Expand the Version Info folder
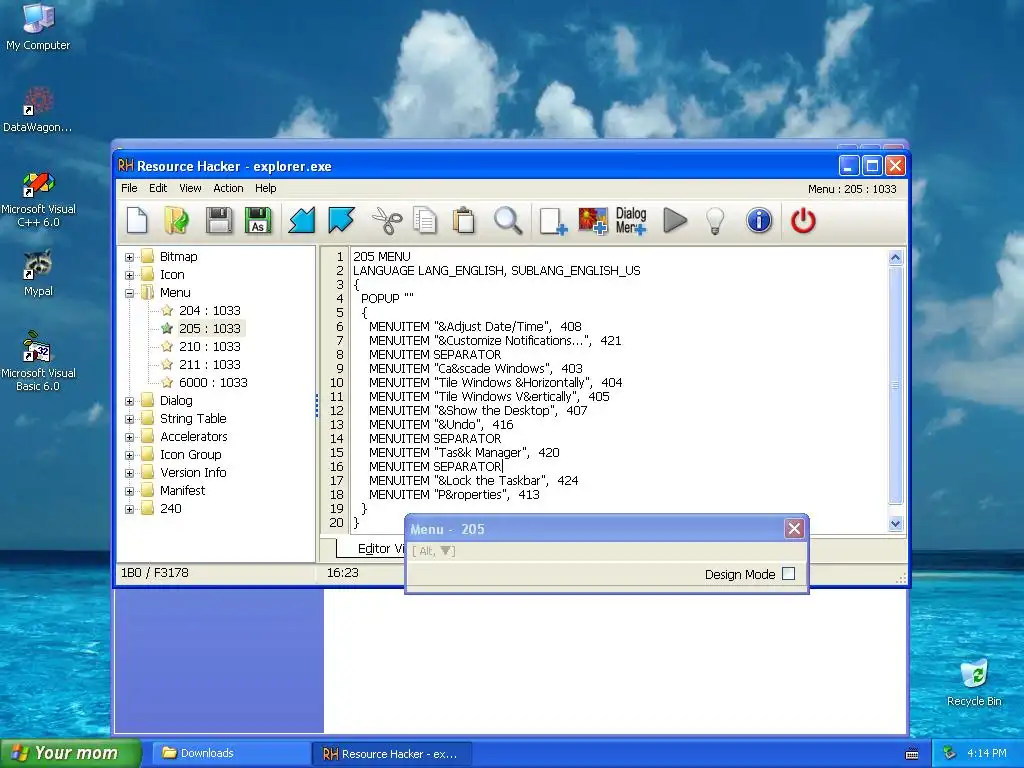The width and height of the screenshot is (1024, 768). point(129,473)
